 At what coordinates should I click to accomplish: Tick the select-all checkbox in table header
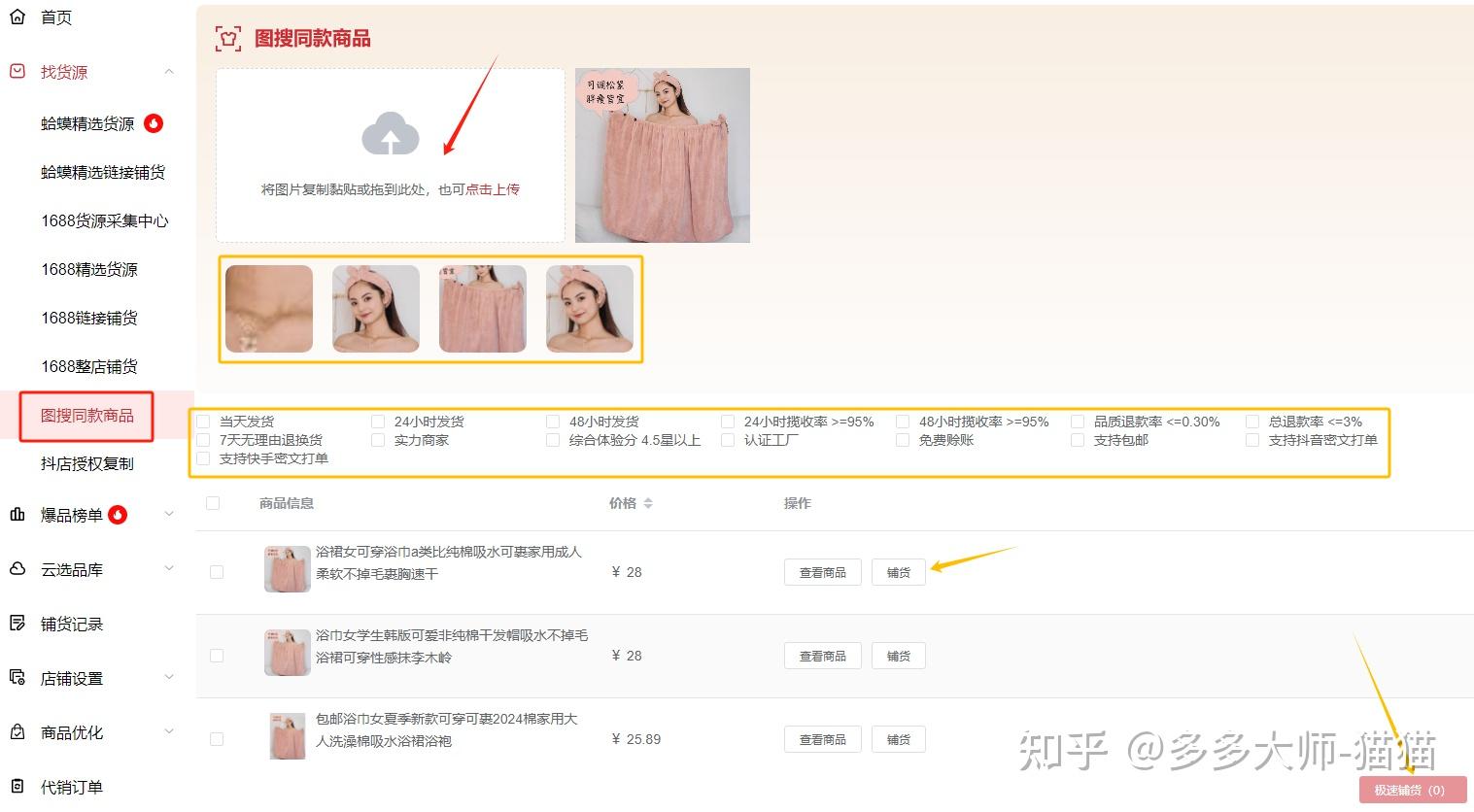point(212,502)
